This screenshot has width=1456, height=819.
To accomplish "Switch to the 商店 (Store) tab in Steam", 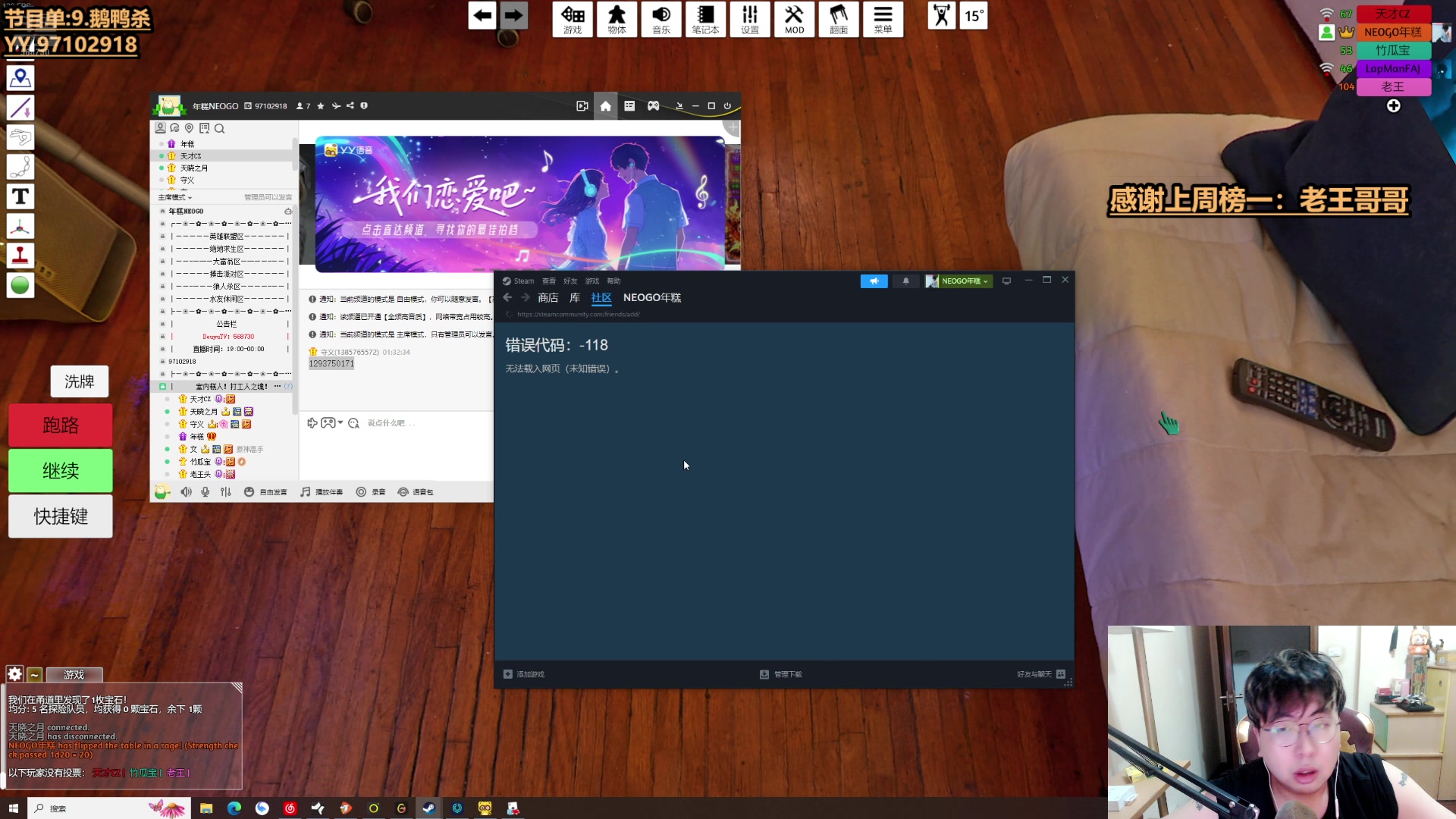I will pos(548,298).
